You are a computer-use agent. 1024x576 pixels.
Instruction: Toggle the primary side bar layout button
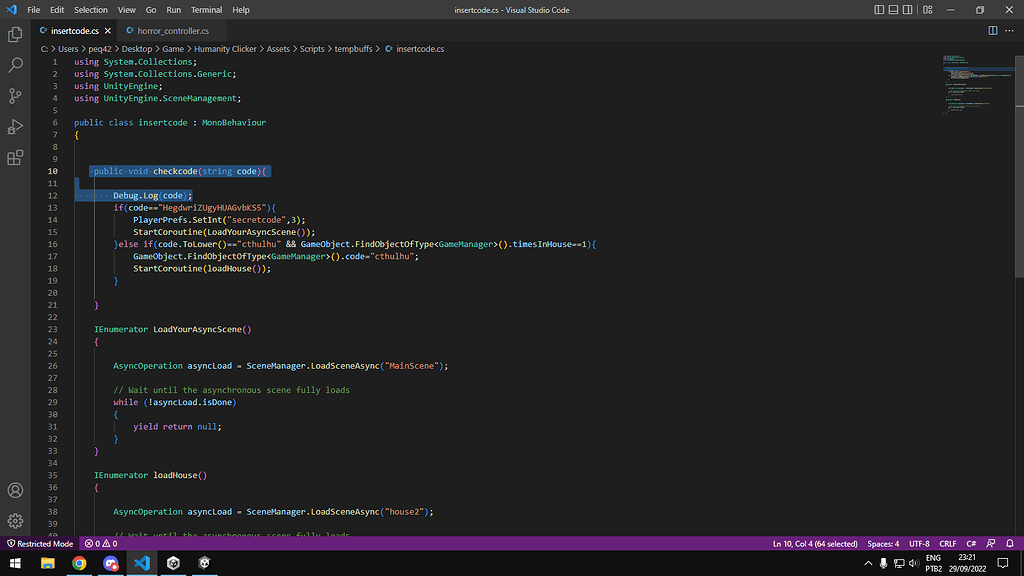tap(880, 10)
